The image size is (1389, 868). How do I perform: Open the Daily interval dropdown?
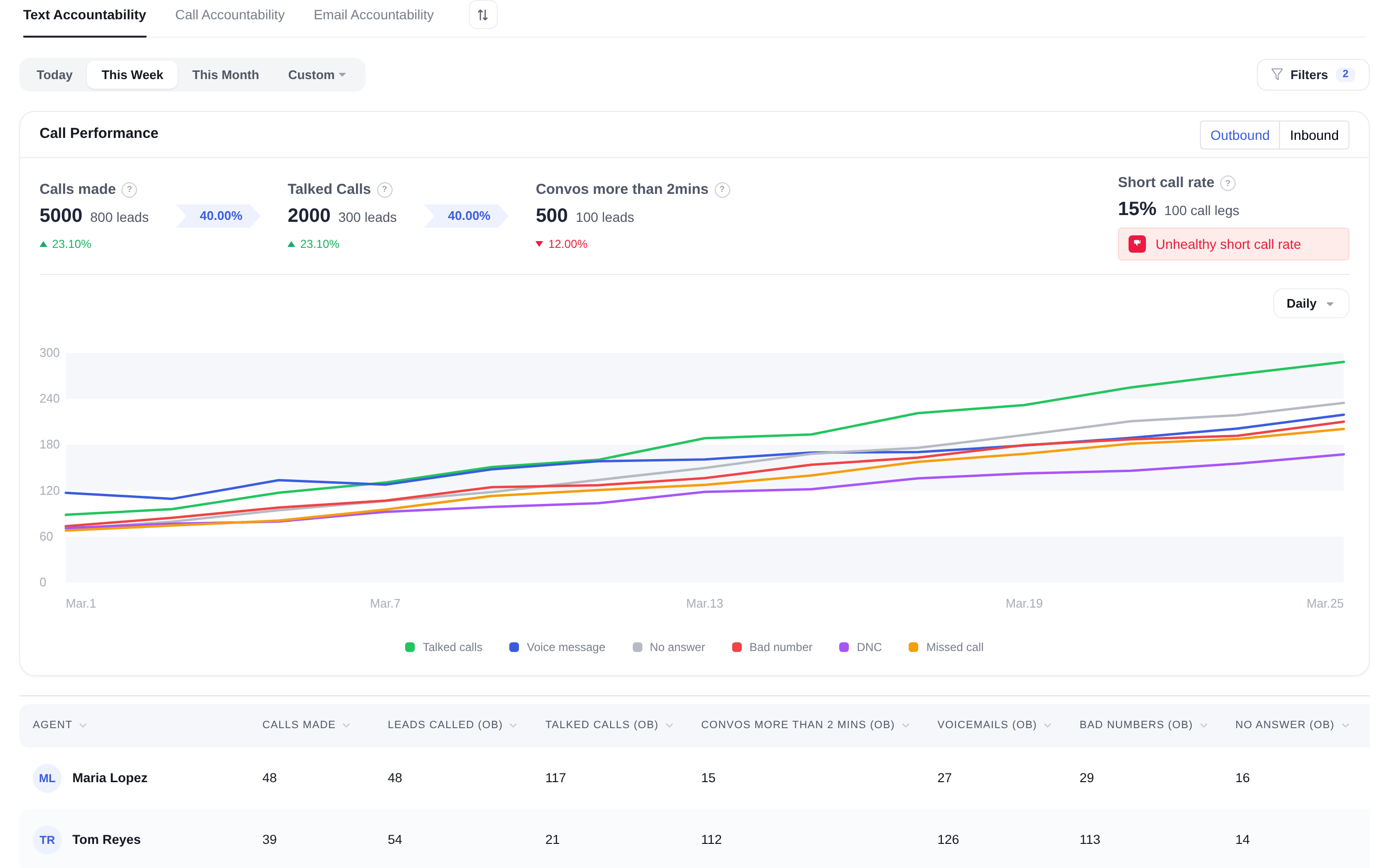[1311, 303]
